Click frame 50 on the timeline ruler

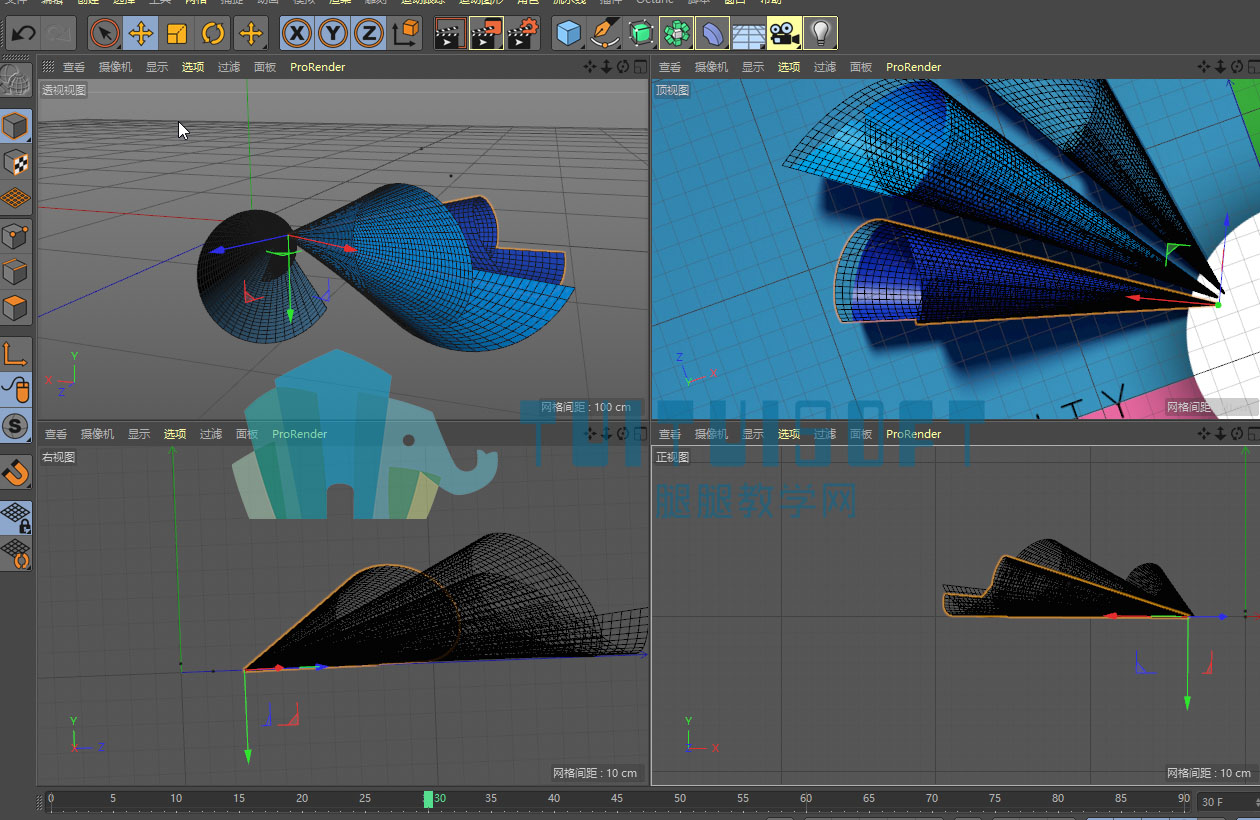pos(680,799)
